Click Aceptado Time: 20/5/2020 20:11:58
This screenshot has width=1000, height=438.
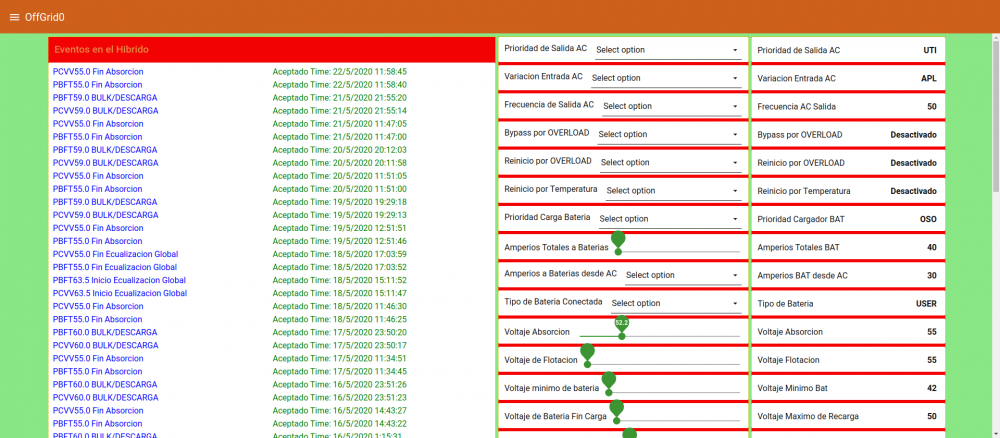[x=339, y=163]
